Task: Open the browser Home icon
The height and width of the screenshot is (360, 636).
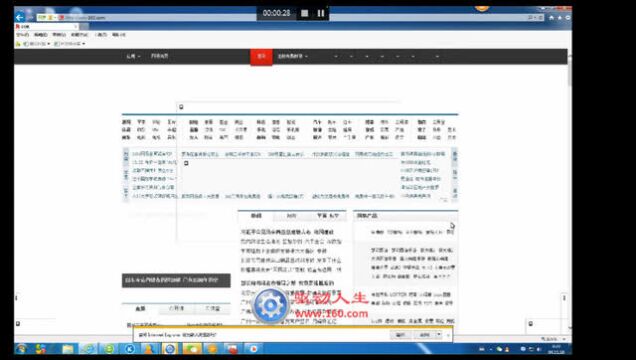Action: 551,17
